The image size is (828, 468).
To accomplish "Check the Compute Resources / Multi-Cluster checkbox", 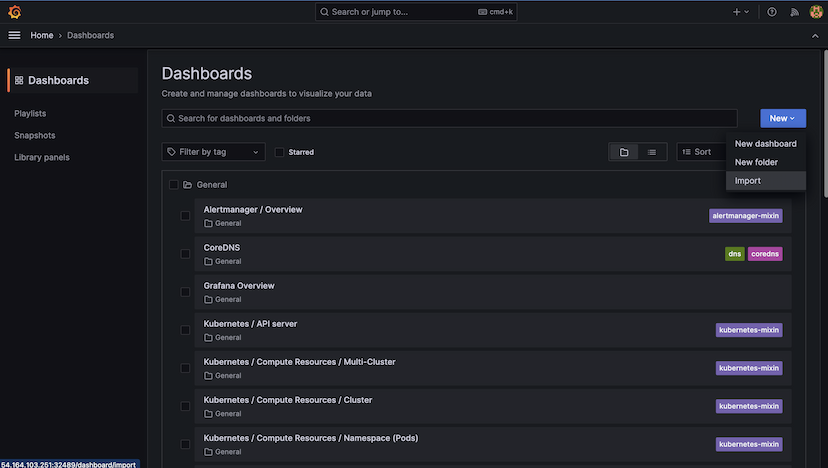I will 185,368.
